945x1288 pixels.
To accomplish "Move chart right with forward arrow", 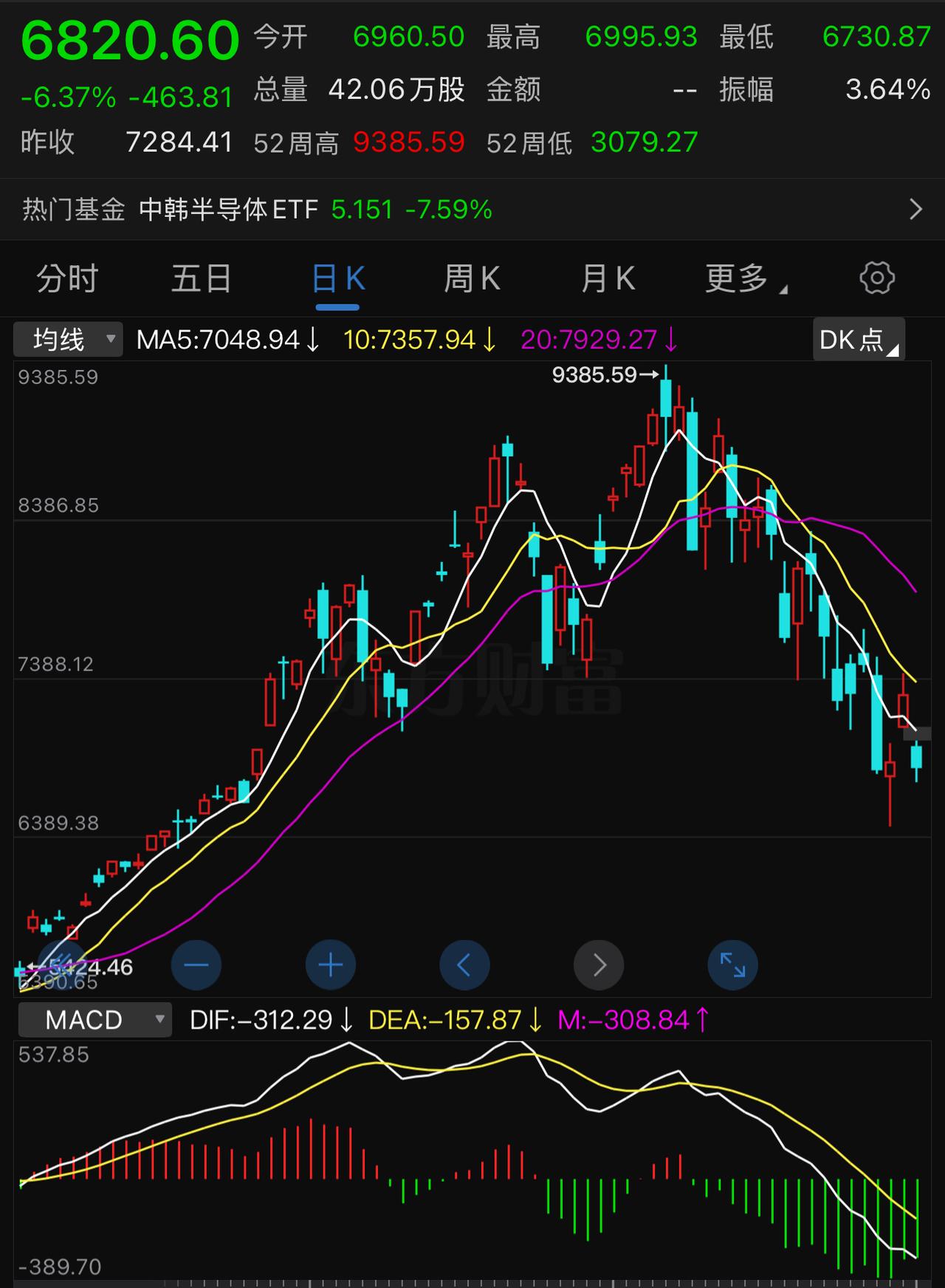I will pos(599,965).
